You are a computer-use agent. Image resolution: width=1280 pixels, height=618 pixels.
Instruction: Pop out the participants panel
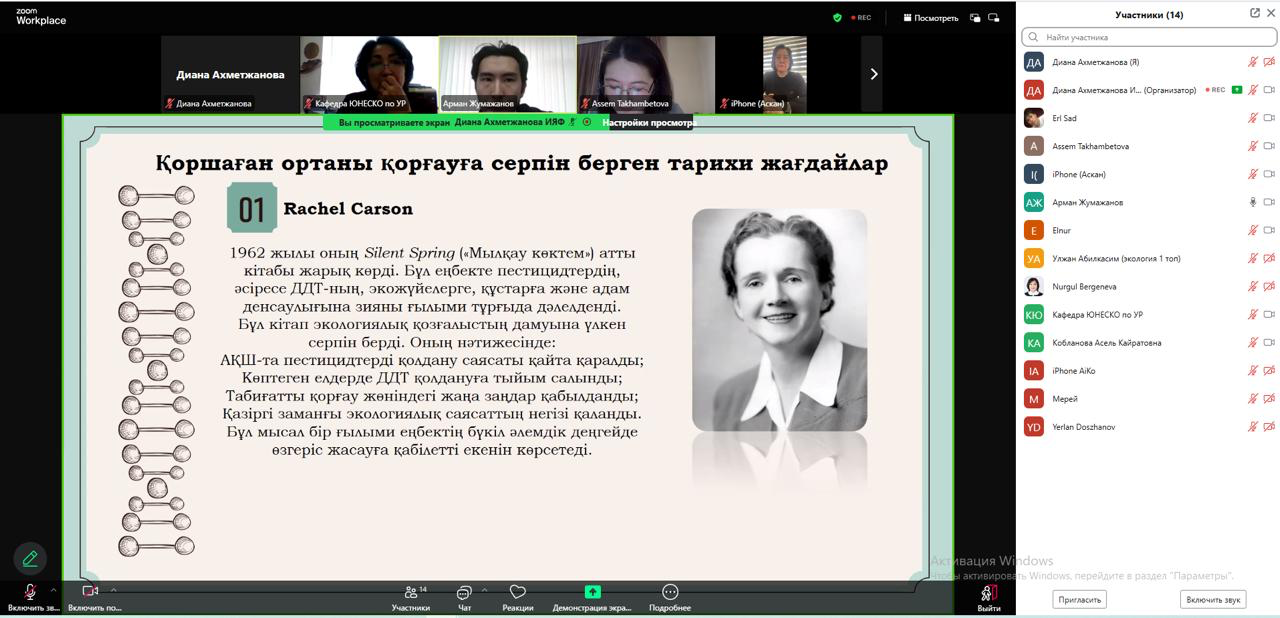pyautogui.click(x=1255, y=13)
